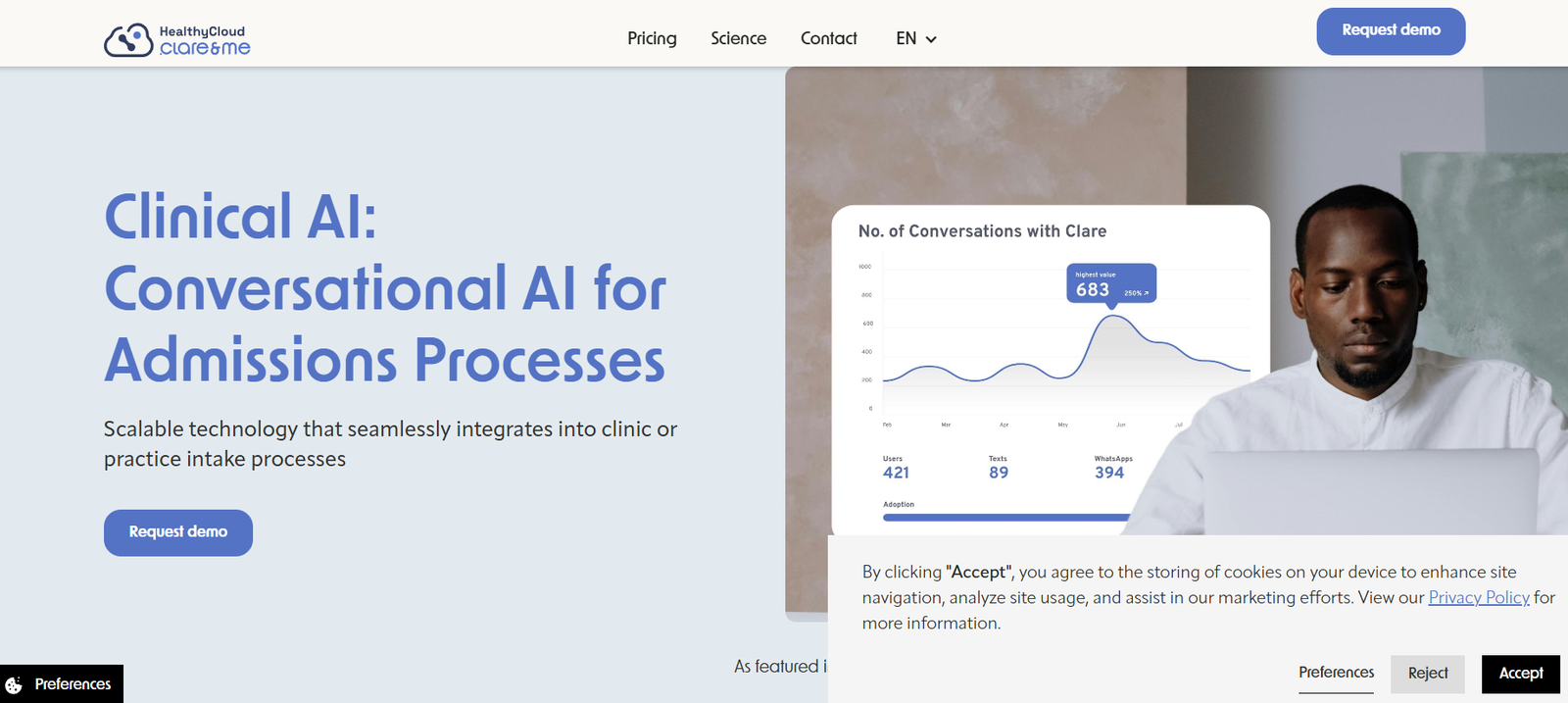The width and height of the screenshot is (1568, 703).
Task: Reject cookies in the consent banner
Action: tap(1428, 674)
